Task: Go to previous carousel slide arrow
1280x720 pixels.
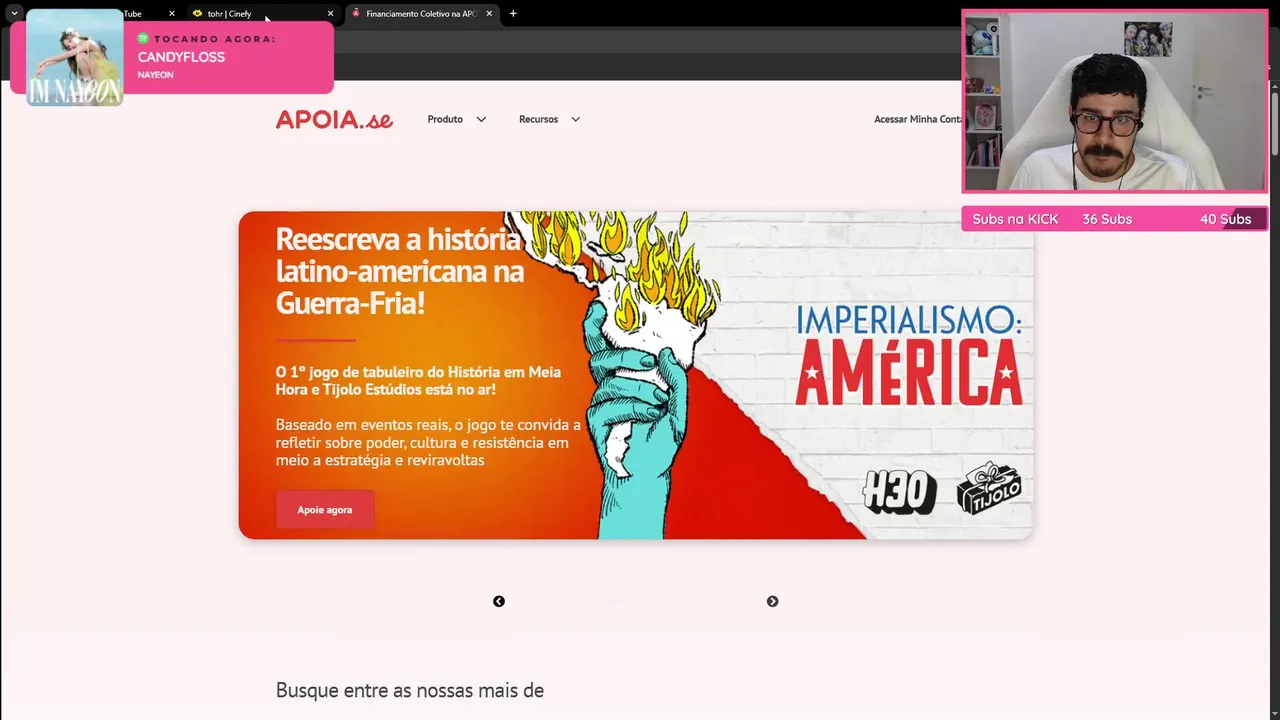Action: pos(499,601)
